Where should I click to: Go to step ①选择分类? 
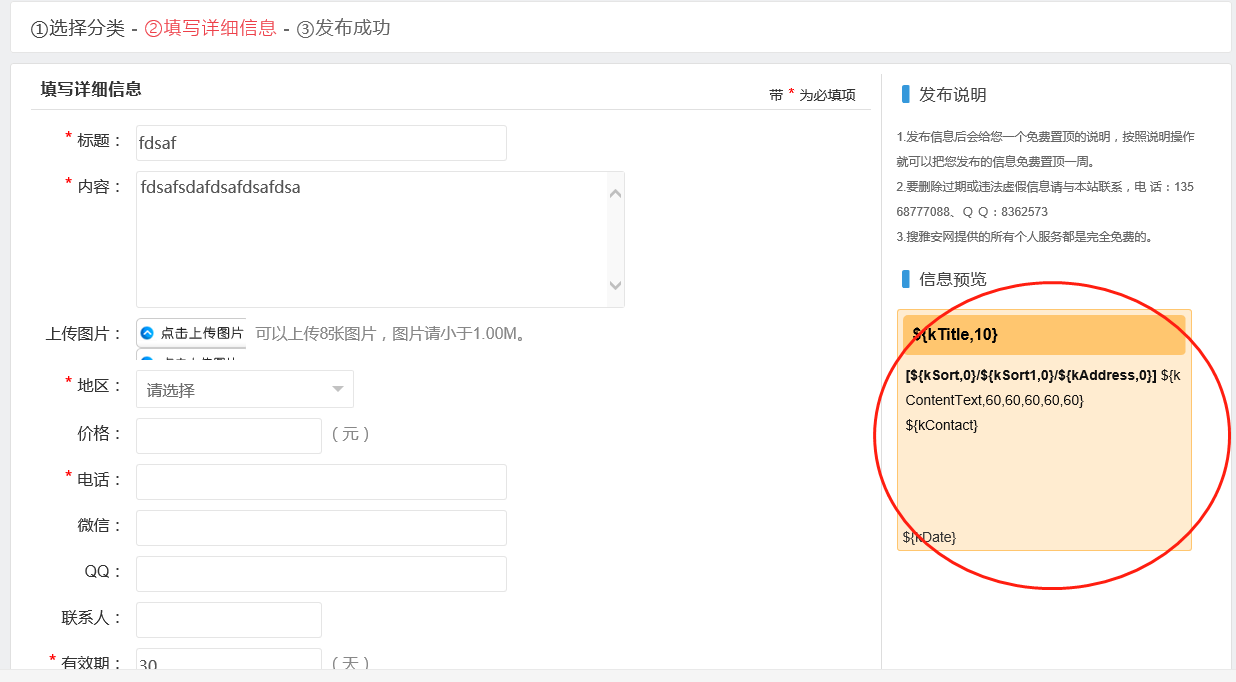coord(78,28)
